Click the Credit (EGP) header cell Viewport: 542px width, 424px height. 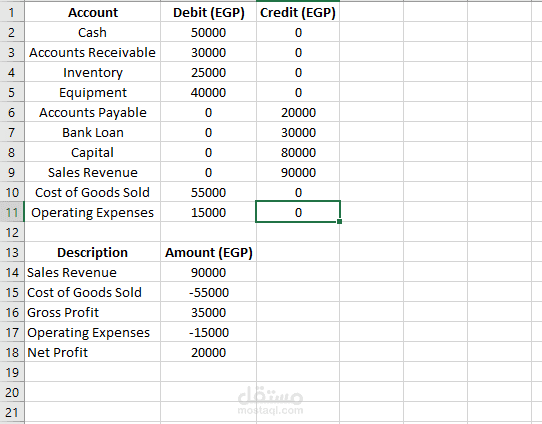click(298, 12)
